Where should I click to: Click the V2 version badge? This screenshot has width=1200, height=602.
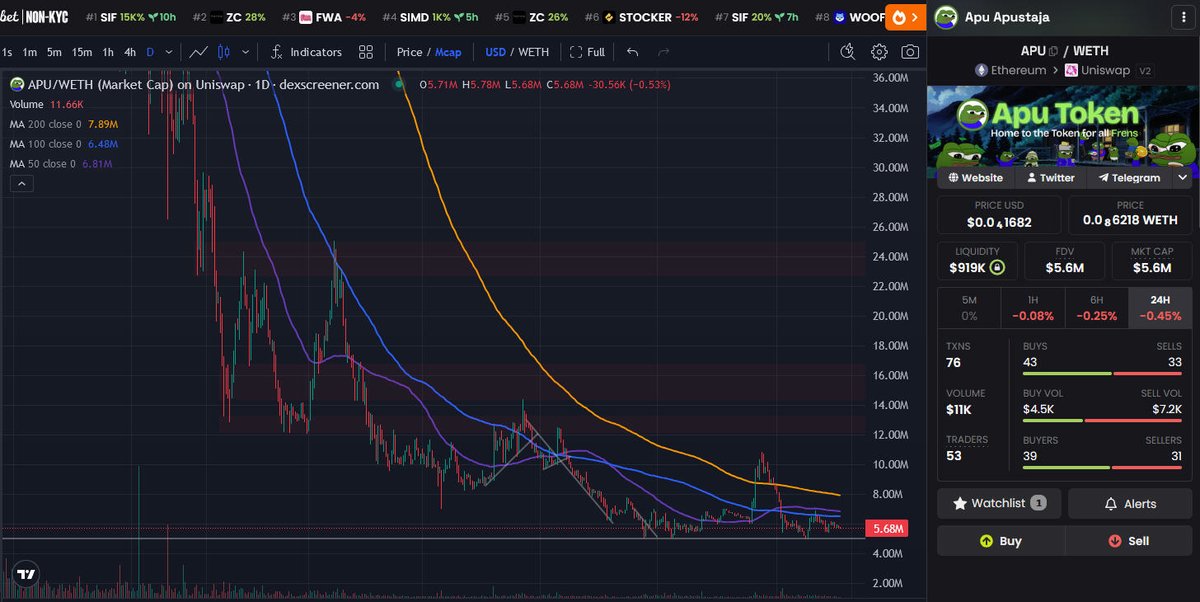click(1145, 70)
